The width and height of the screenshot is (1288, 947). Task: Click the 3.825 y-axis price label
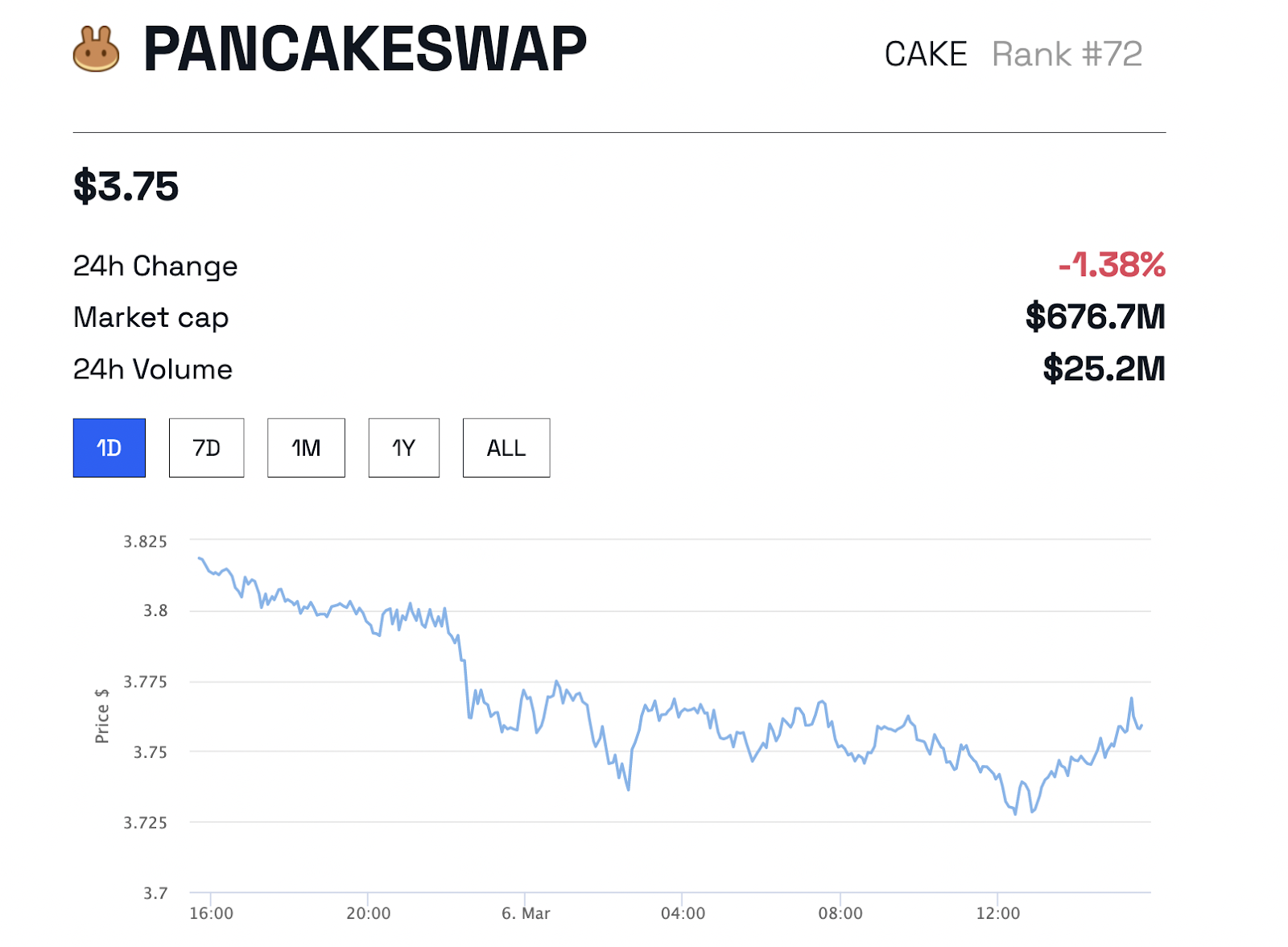(145, 541)
